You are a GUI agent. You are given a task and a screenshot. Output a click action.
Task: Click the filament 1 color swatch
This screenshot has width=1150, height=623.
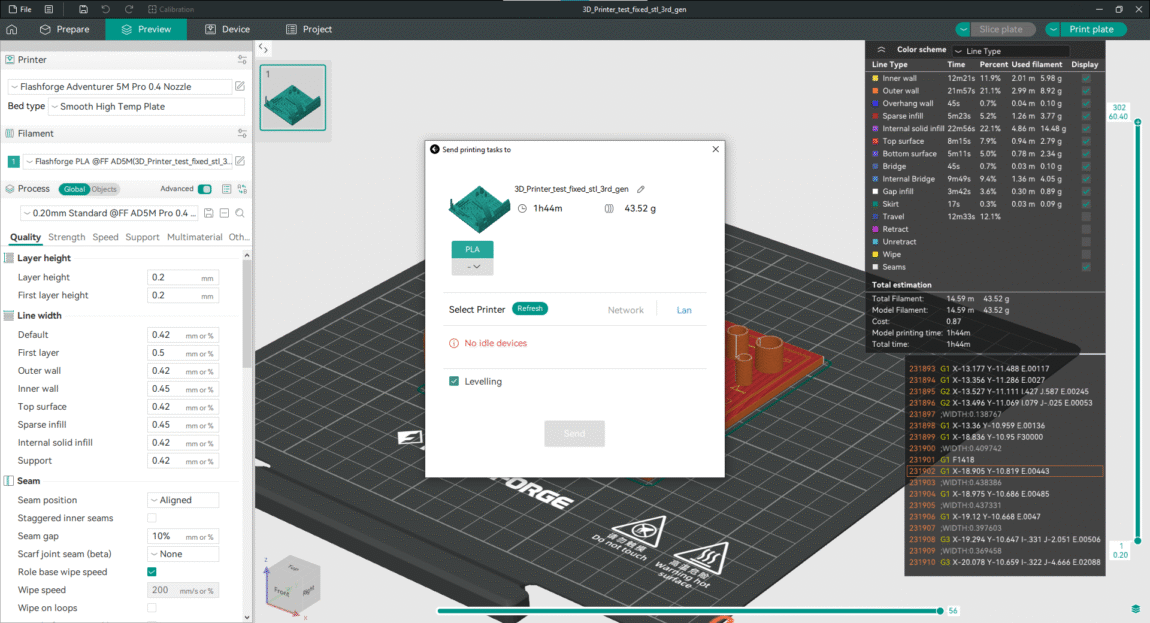coord(13,161)
